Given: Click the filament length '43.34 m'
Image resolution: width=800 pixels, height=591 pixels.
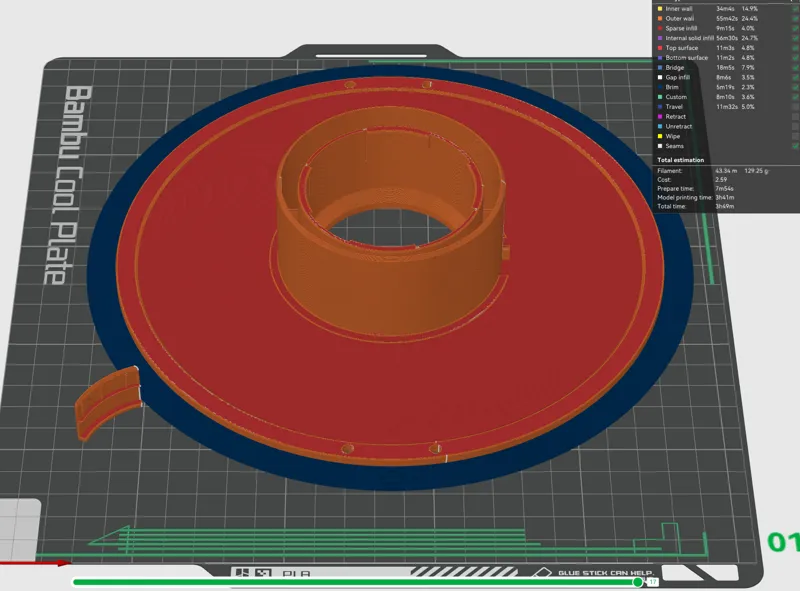Looking at the screenshot, I should click(x=726, y=171).
